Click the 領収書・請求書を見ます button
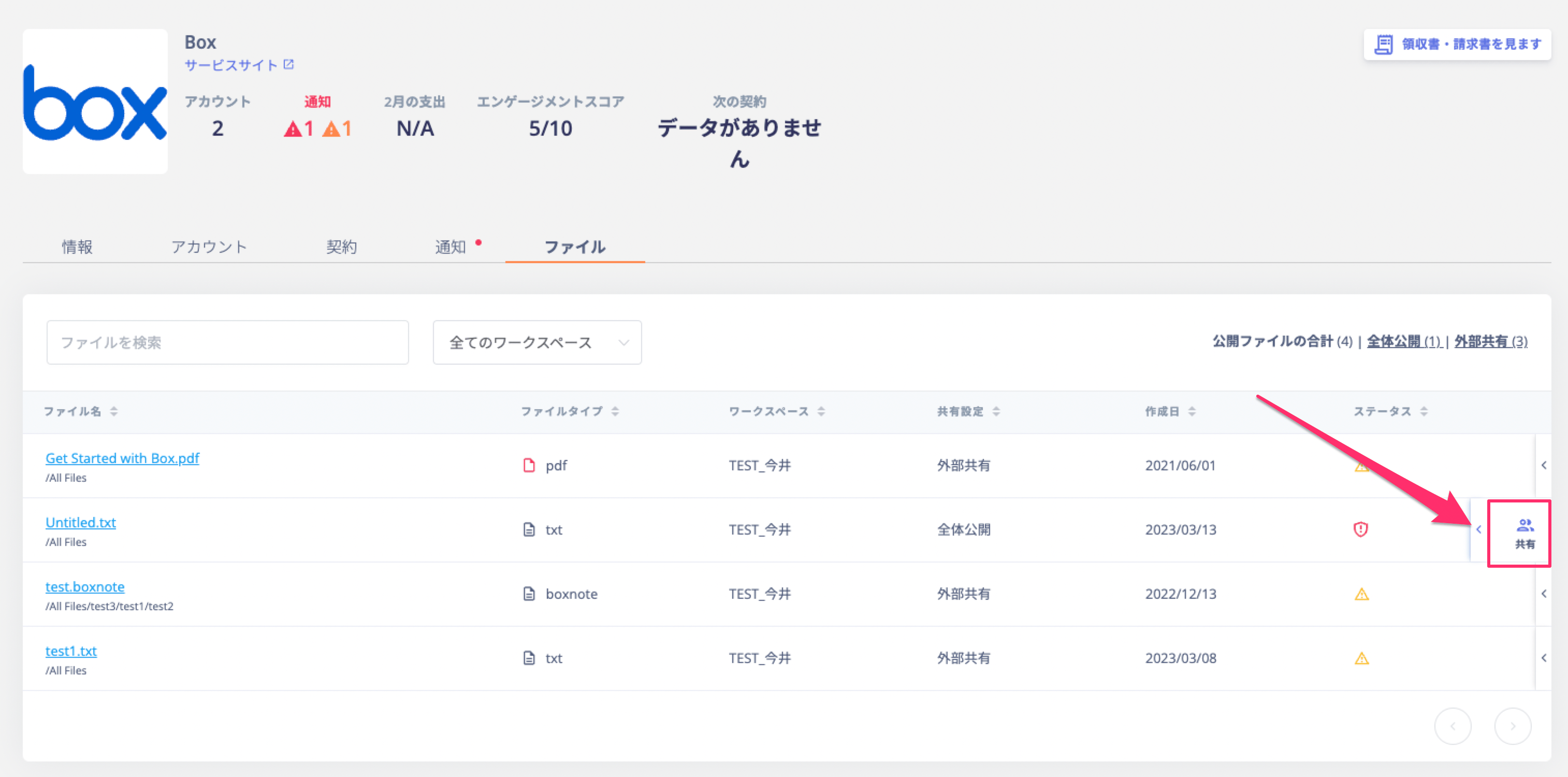 1457,44
